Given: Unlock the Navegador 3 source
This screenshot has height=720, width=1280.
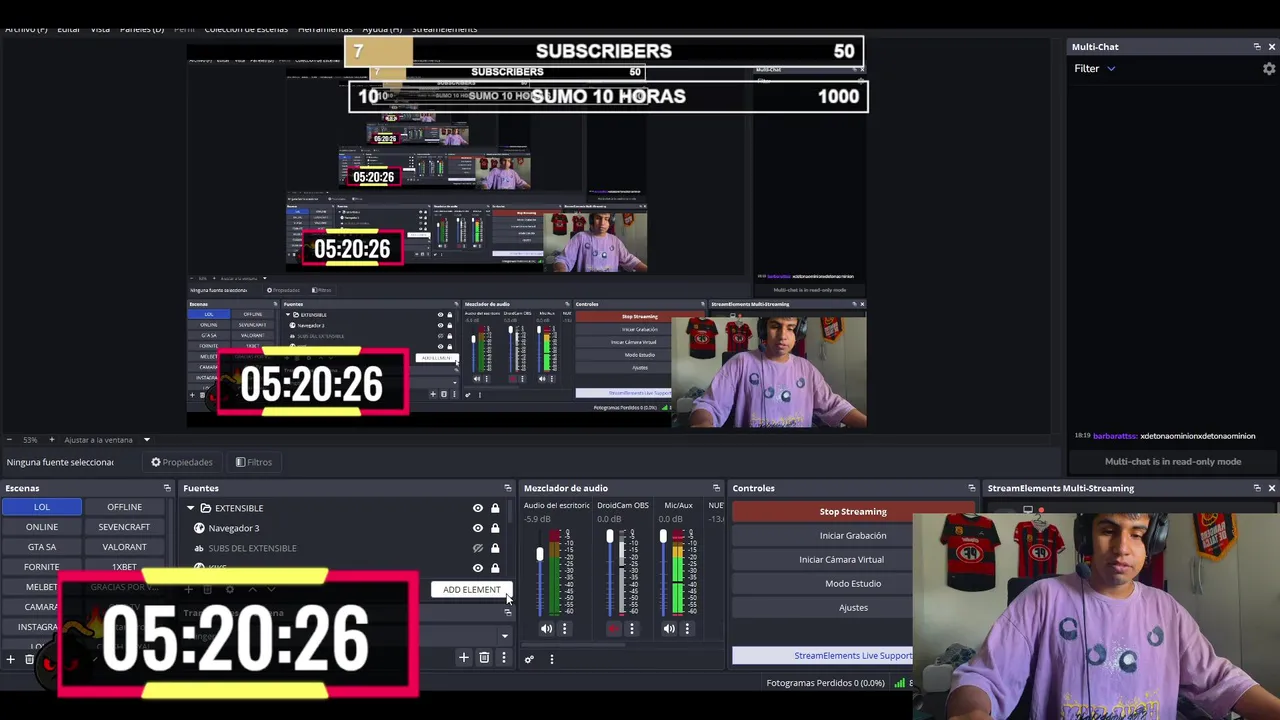Looking at the screenshot, I should pos(495,528).
